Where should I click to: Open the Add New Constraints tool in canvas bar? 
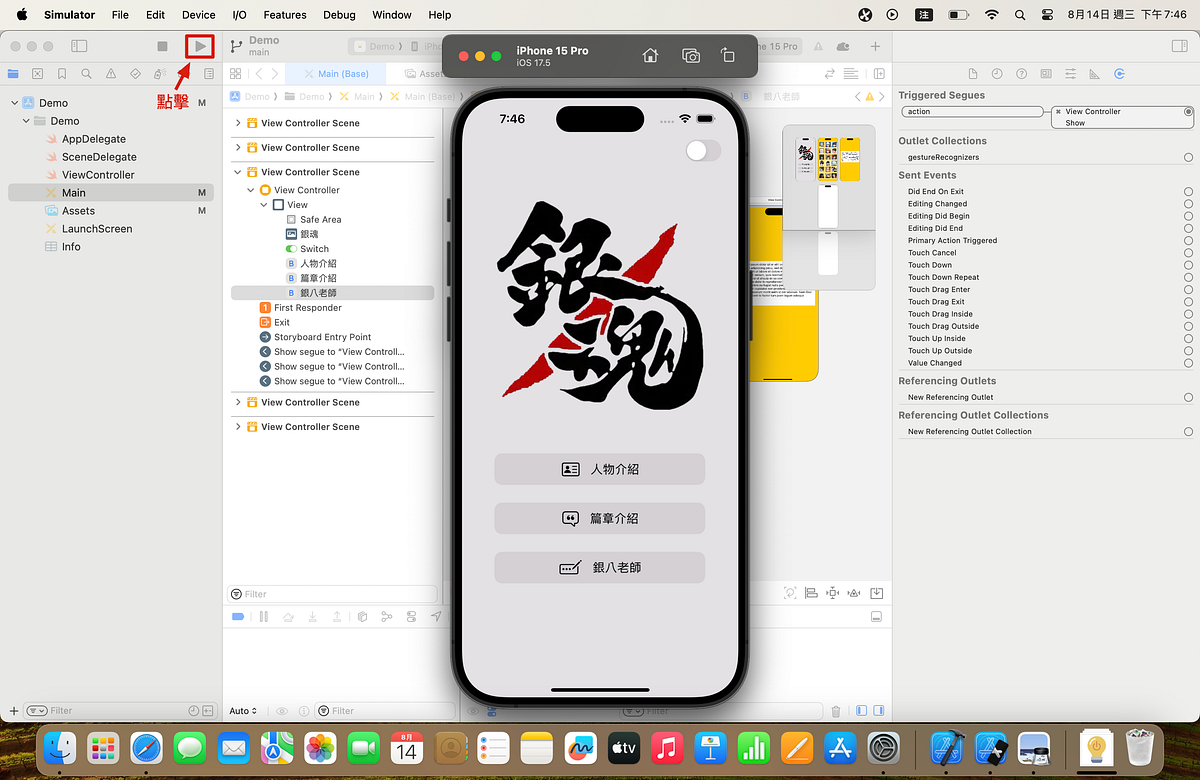tap(832, 592)
